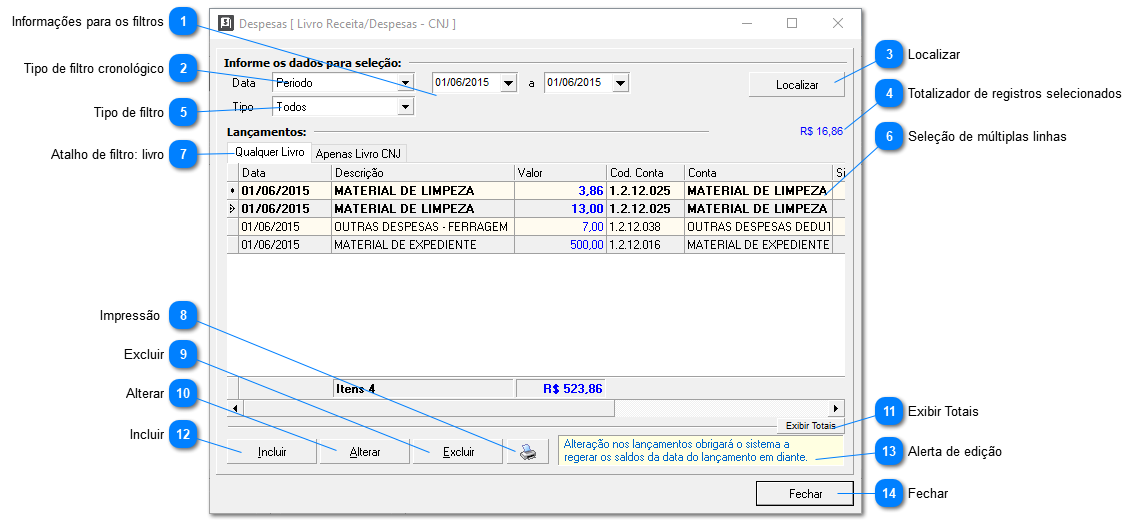Click the printer icon button
The image size is (1138, 523).
528,451
